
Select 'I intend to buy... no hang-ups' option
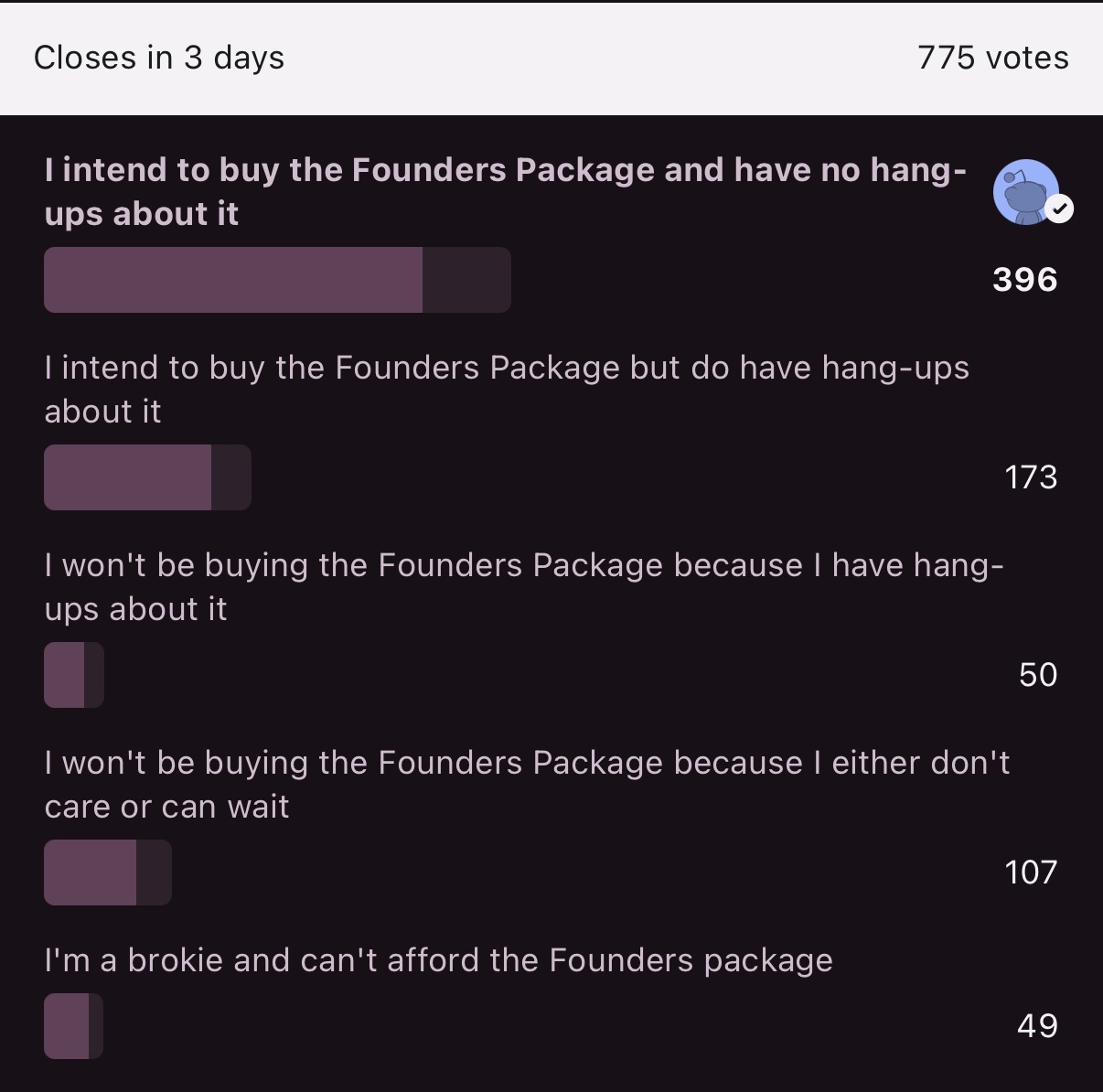506,192
